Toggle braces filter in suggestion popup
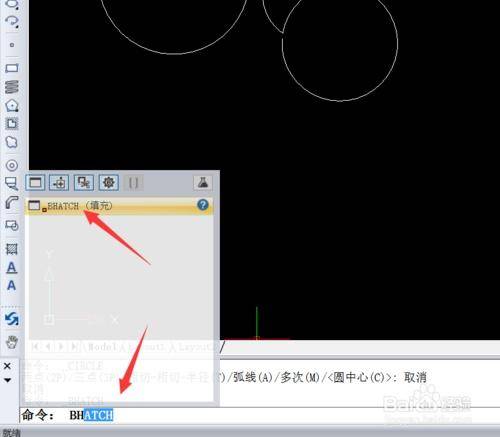Screen dimensions: 500x437 pos(133,183)
